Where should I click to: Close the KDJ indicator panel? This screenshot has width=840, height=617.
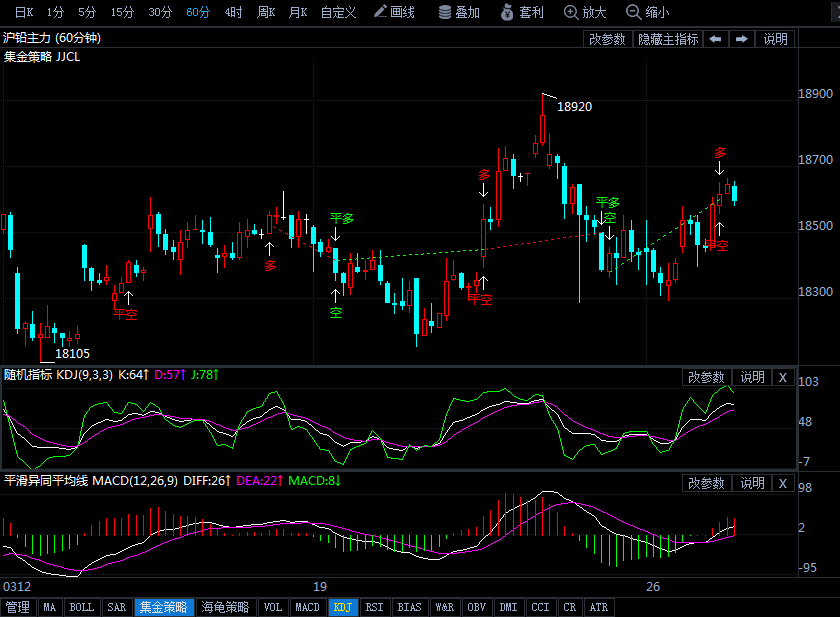coord(783,377)
